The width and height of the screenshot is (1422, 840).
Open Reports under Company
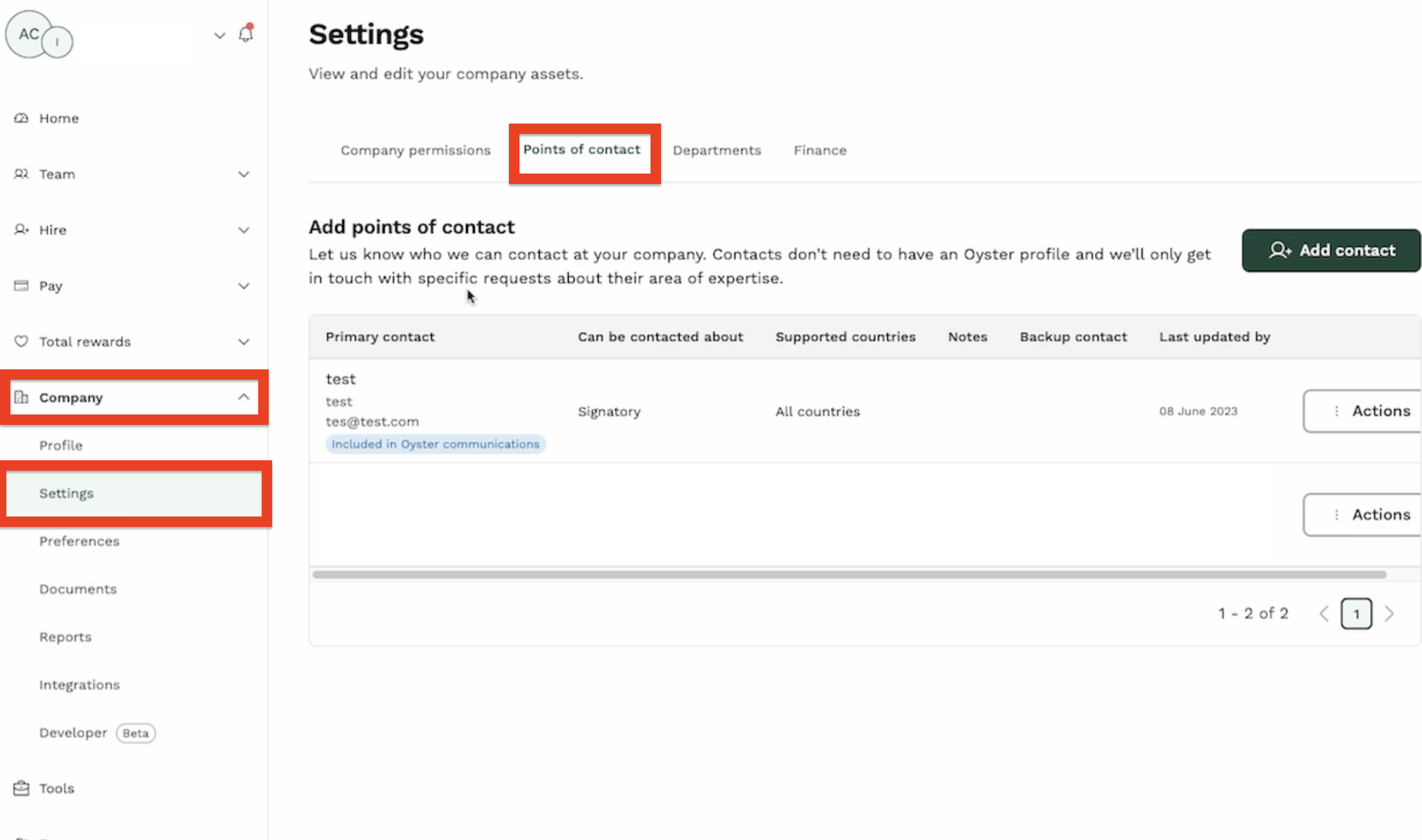tap(65, 637)
